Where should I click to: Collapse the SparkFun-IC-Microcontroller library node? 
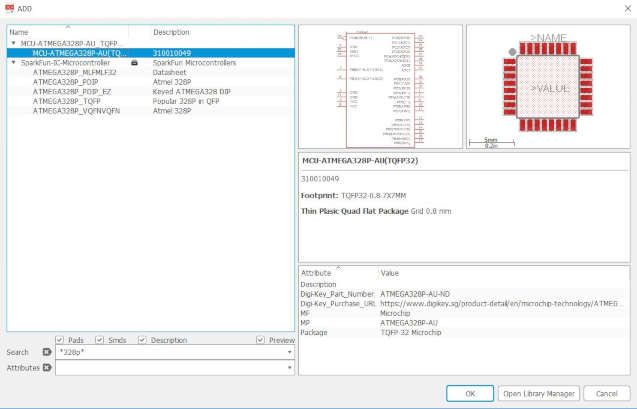pyautogui.click(x=13, y=63)
